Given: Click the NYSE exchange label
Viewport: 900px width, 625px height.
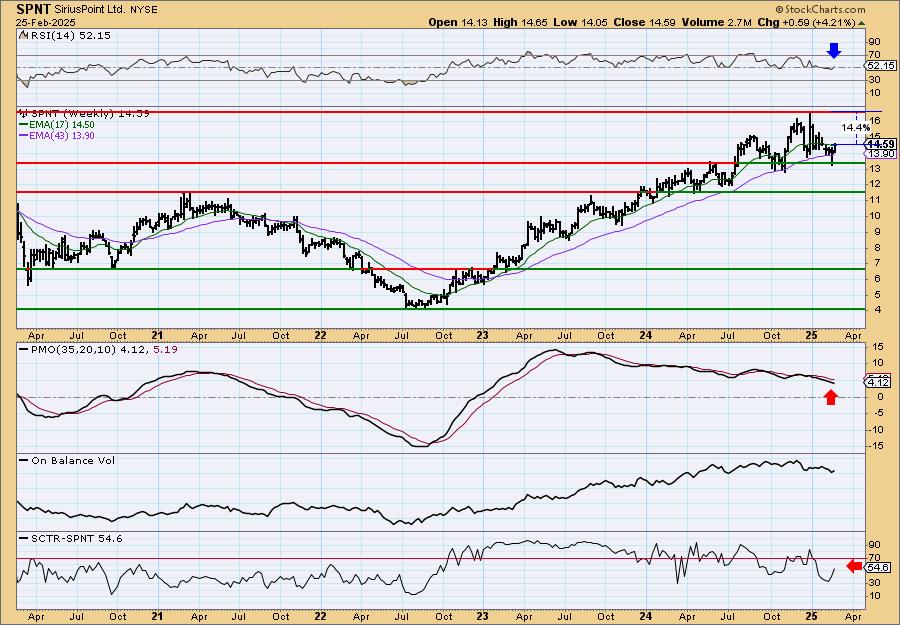Looking at the screenshot, I should click(142, 10).
